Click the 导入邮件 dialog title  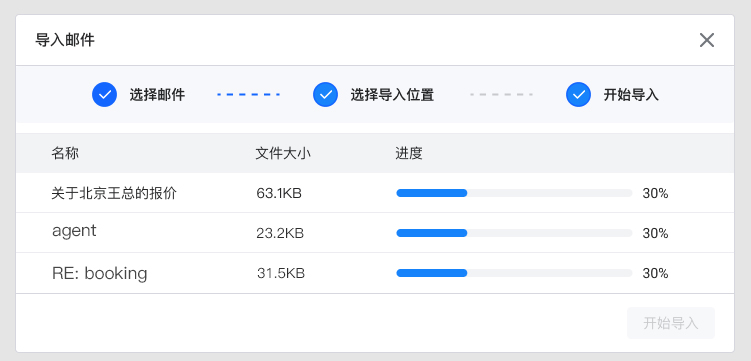pos(65,40)
